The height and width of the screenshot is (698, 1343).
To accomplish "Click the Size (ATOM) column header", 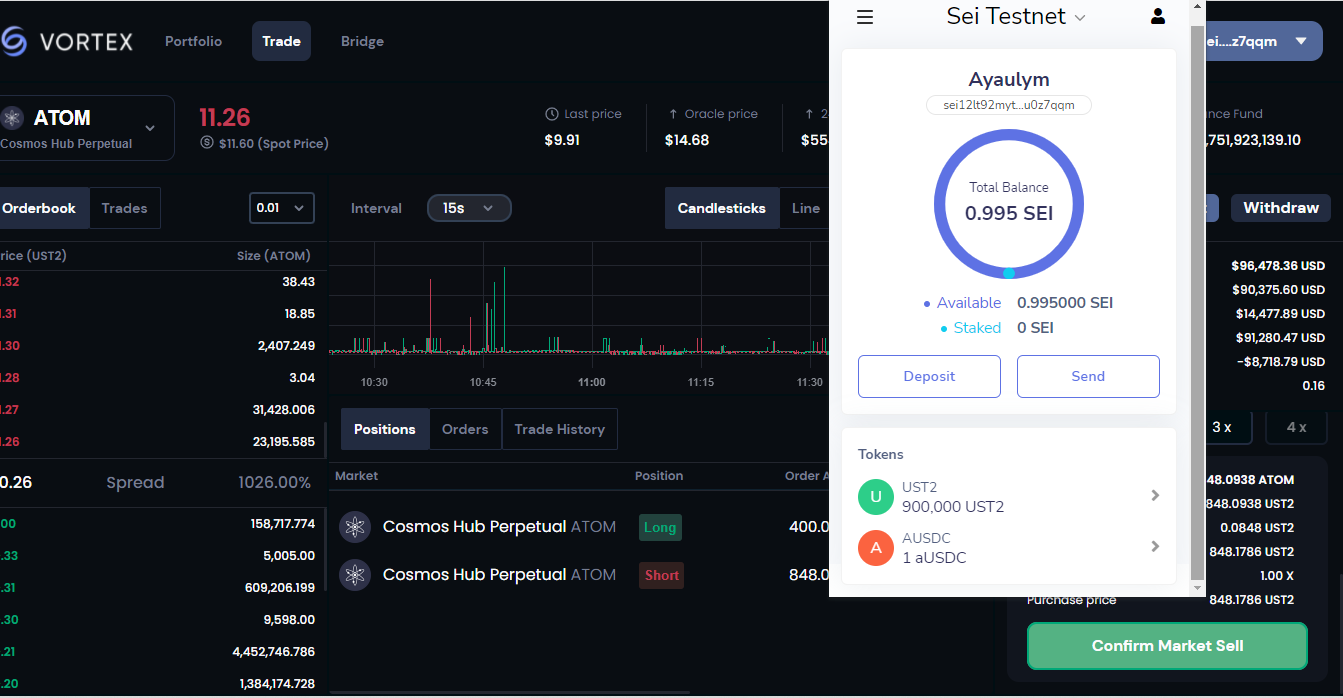I will click(274, 256).
